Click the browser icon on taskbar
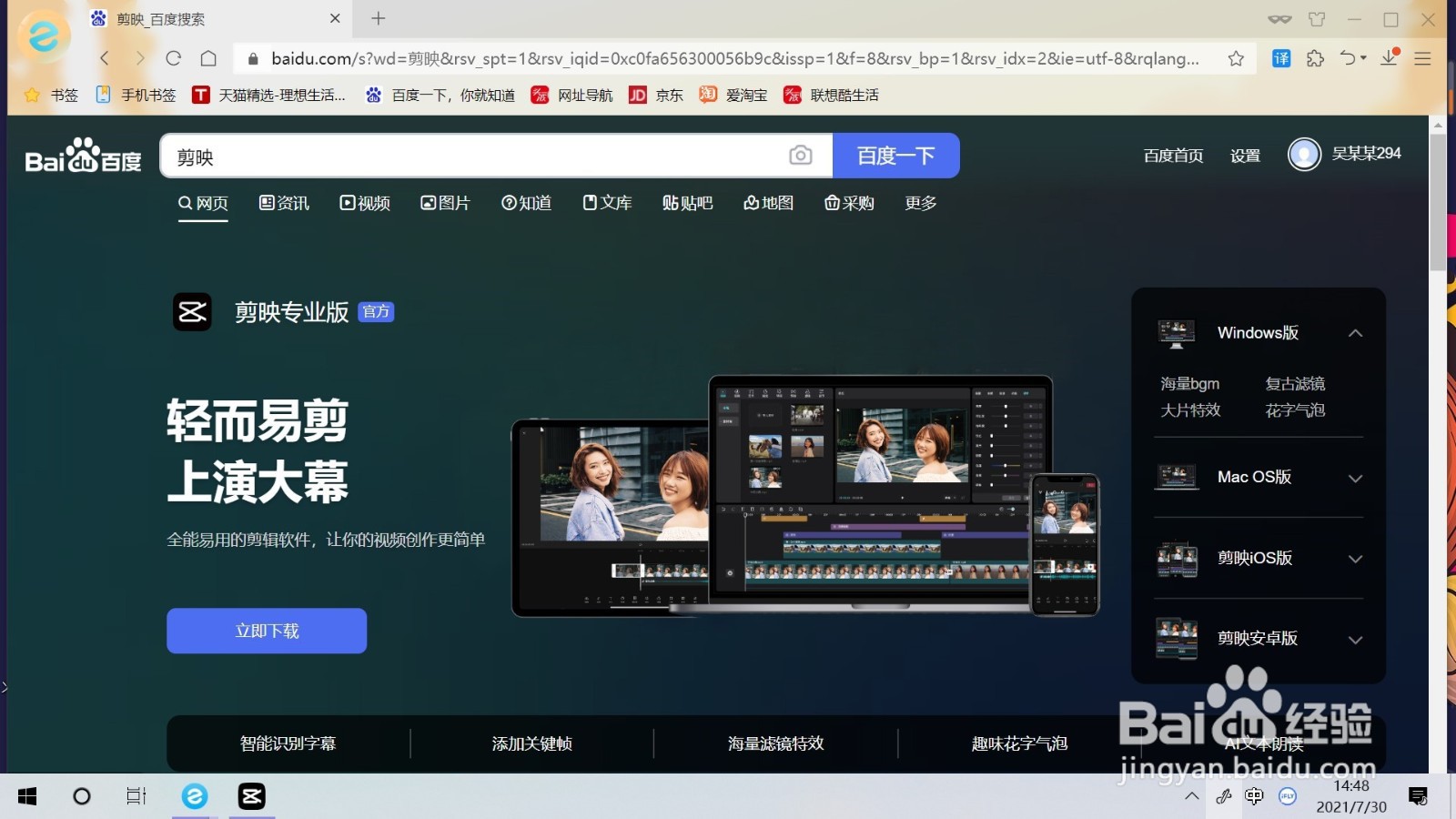This screenshot has width=1456, height=819. [195, 796]
